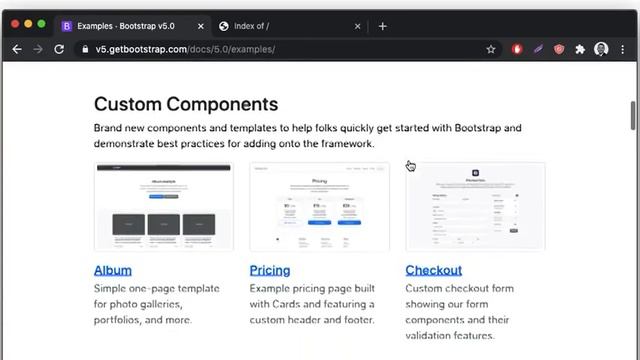Select the Examples - Bootstrap v5.0 tab
This screenshot has width=640, height=360.
tap(133, 26)
